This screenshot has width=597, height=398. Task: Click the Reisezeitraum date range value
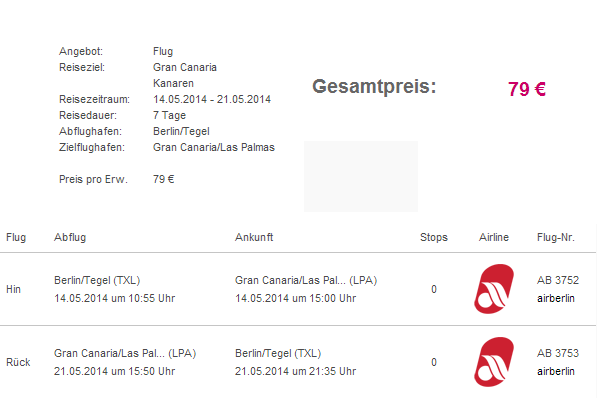click(x=212, y=99)
